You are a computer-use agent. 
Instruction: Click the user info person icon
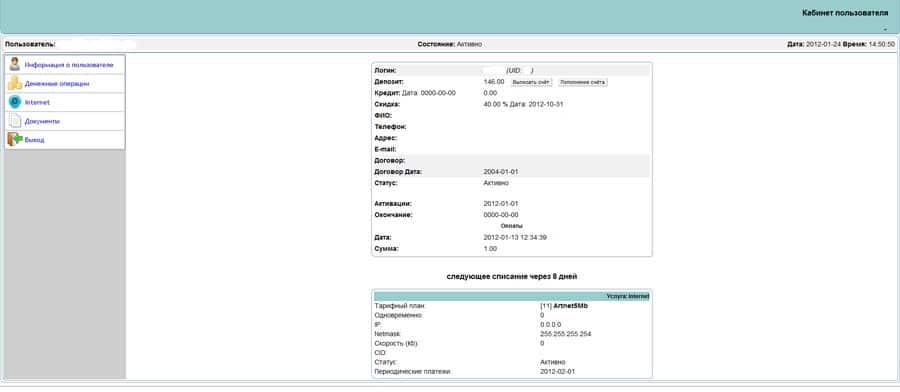tap(15, 64)
